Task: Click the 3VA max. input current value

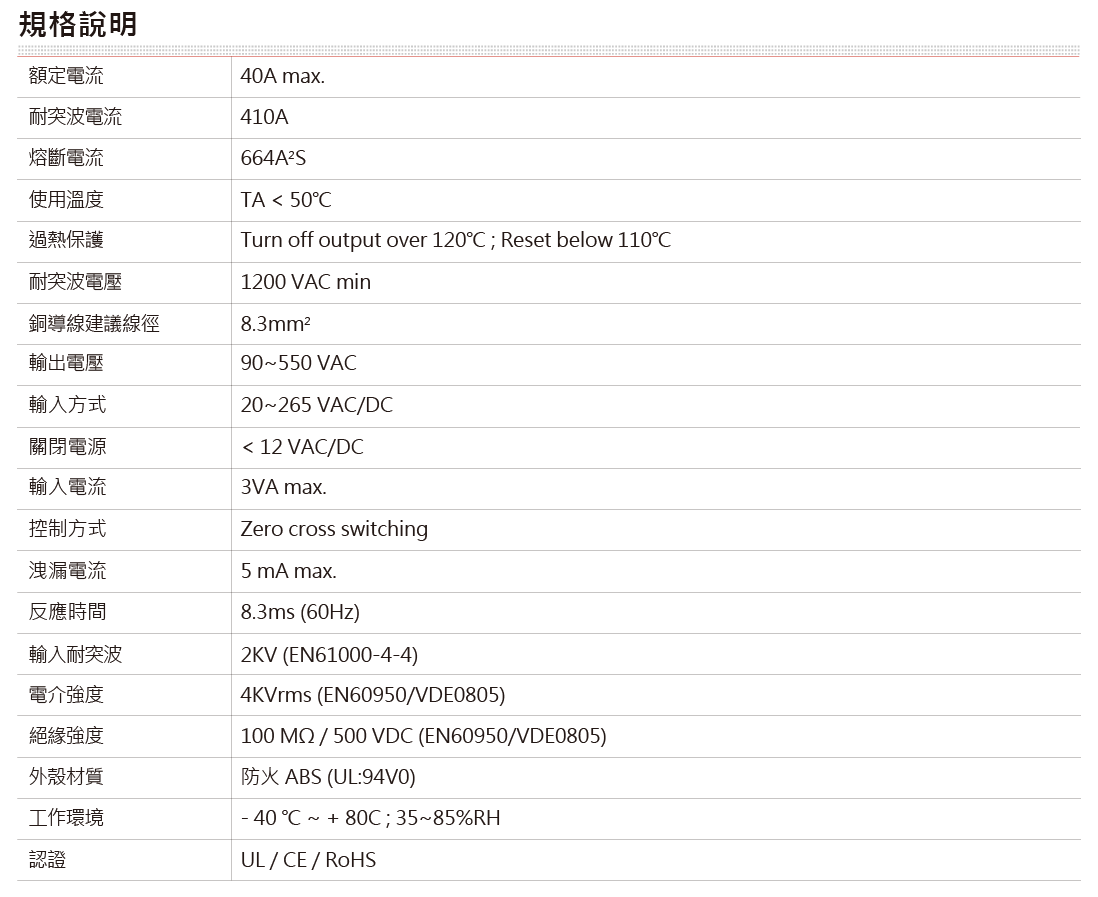Action: point(283,488)
